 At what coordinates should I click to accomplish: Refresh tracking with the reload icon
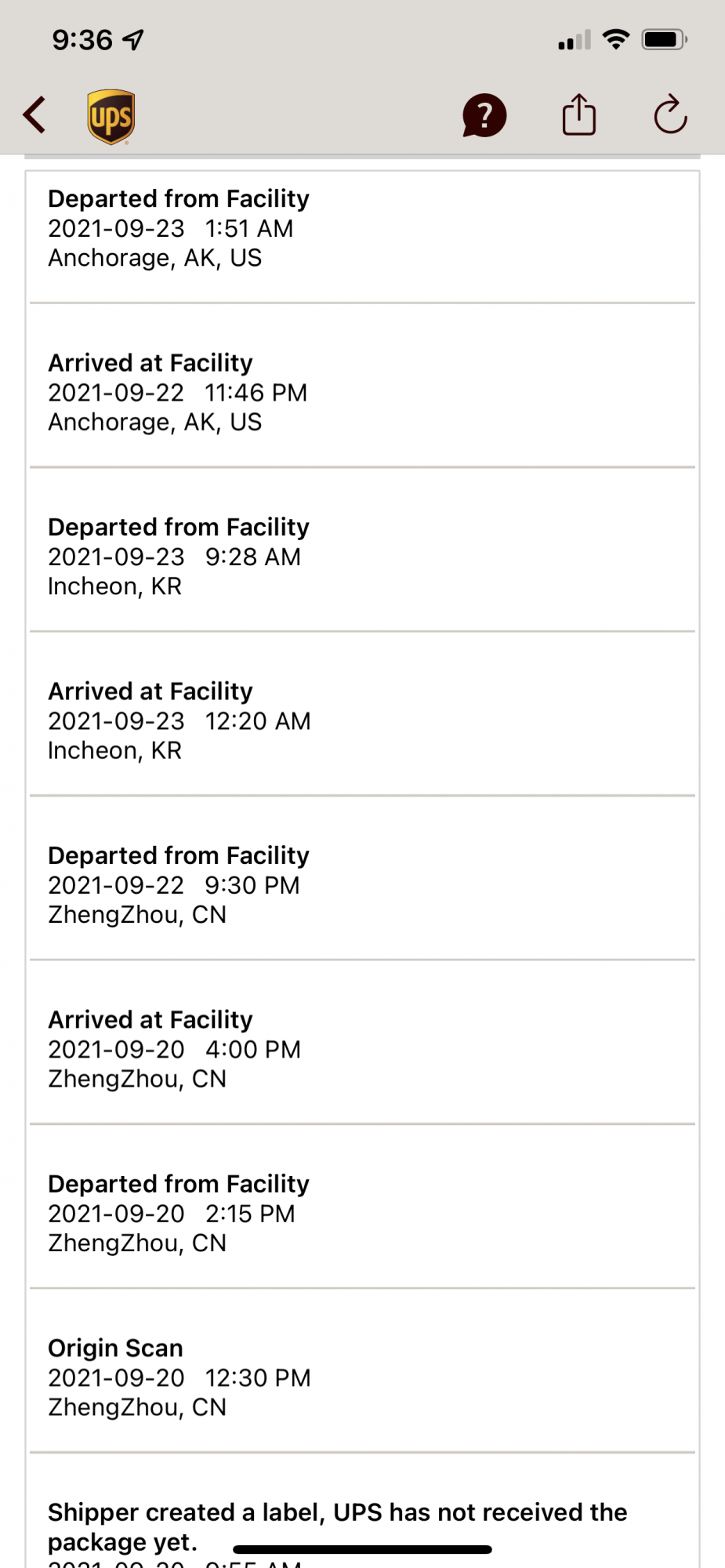(x=671, y=114)
